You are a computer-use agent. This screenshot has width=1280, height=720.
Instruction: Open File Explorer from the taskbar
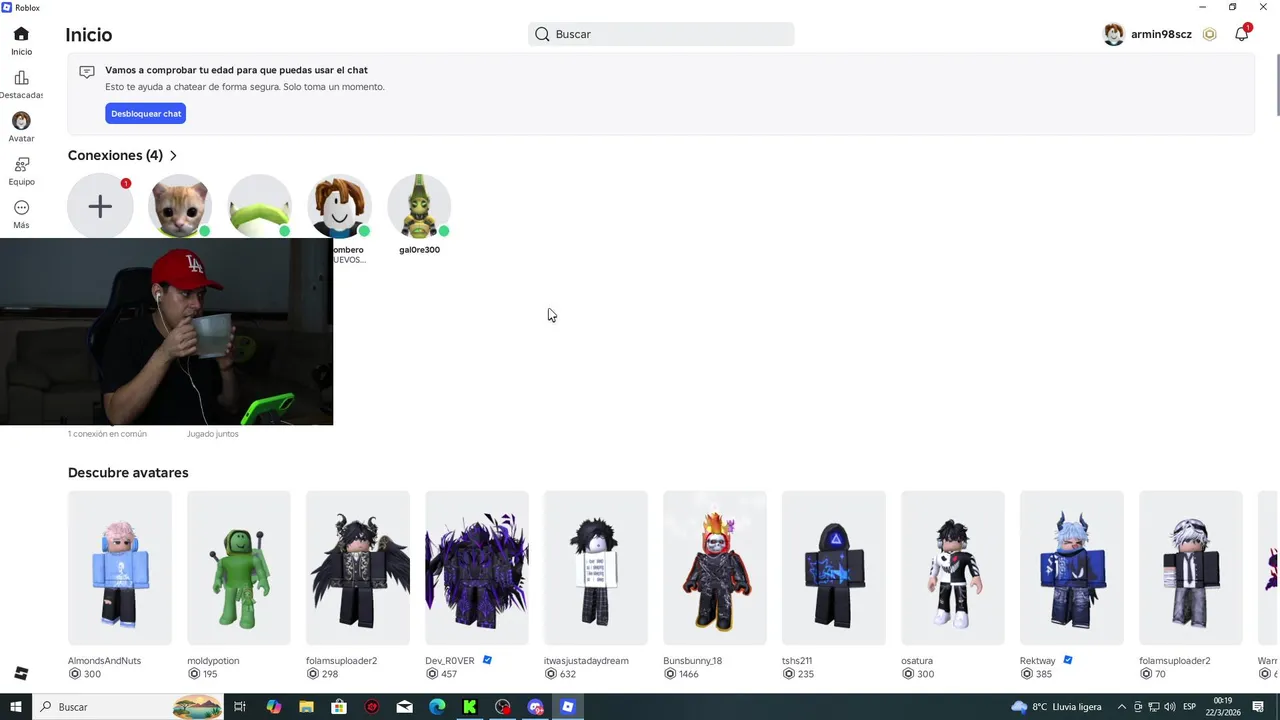click(x=306, y=707)
